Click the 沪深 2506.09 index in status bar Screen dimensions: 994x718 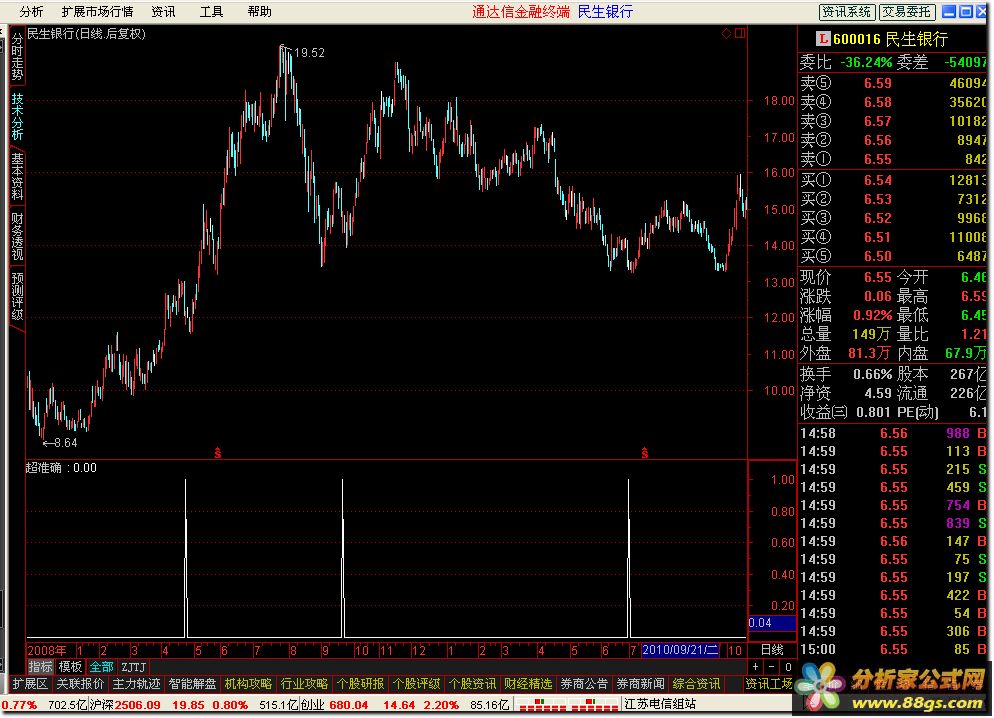point(125,705)
